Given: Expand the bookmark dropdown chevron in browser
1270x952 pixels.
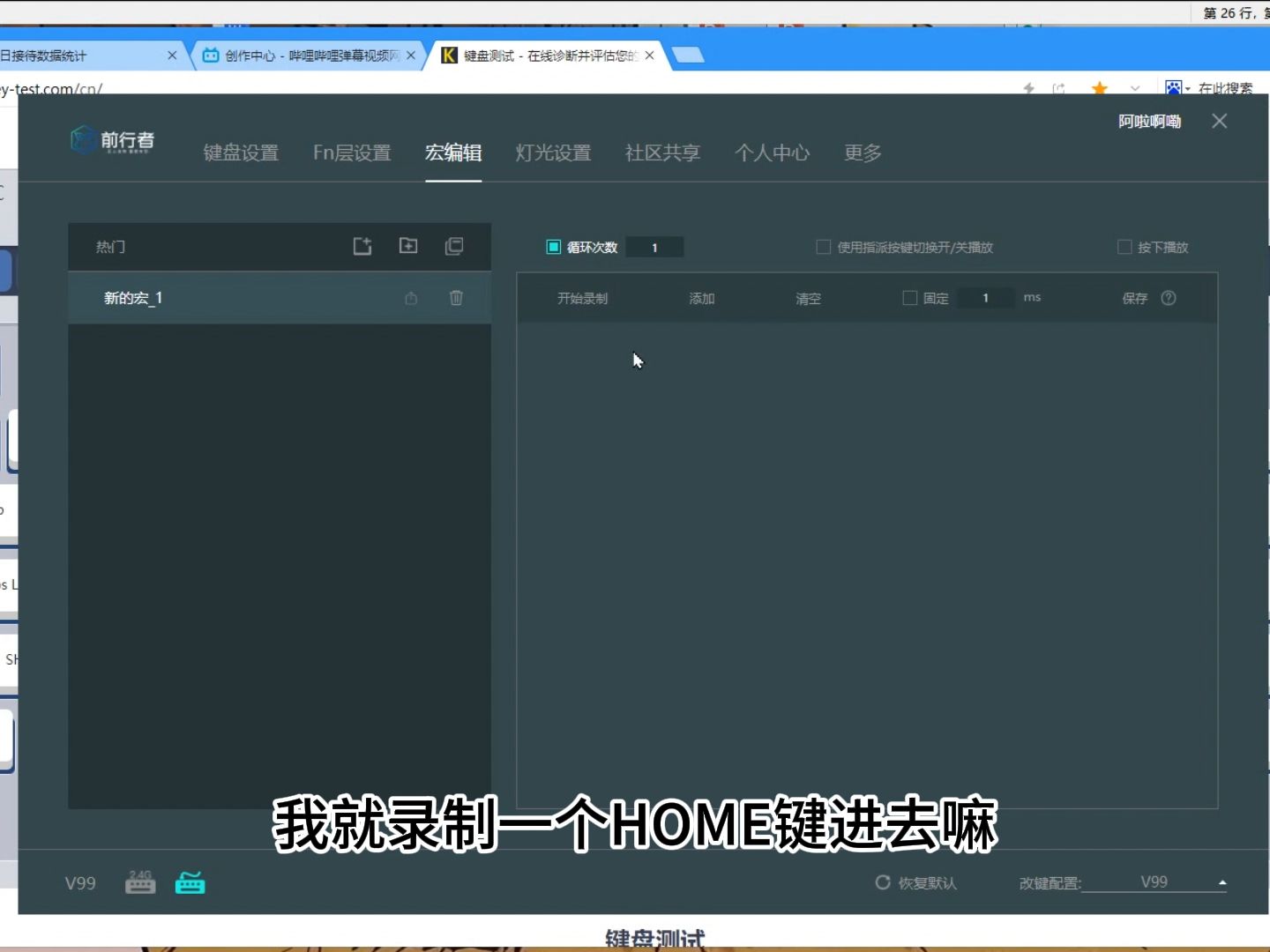Looking at the screenshot, I should (x=1135, y=88).
